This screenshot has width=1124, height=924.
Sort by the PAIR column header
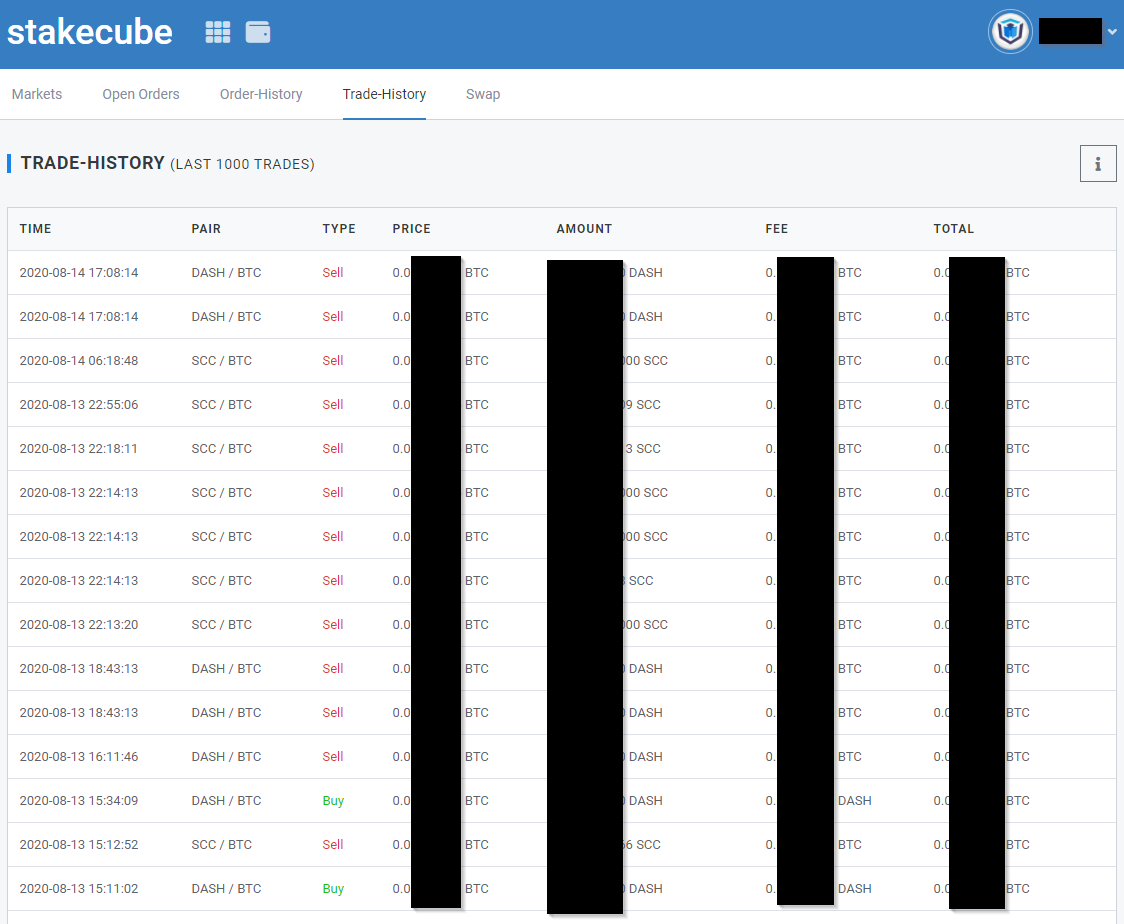tap(206, 229)
